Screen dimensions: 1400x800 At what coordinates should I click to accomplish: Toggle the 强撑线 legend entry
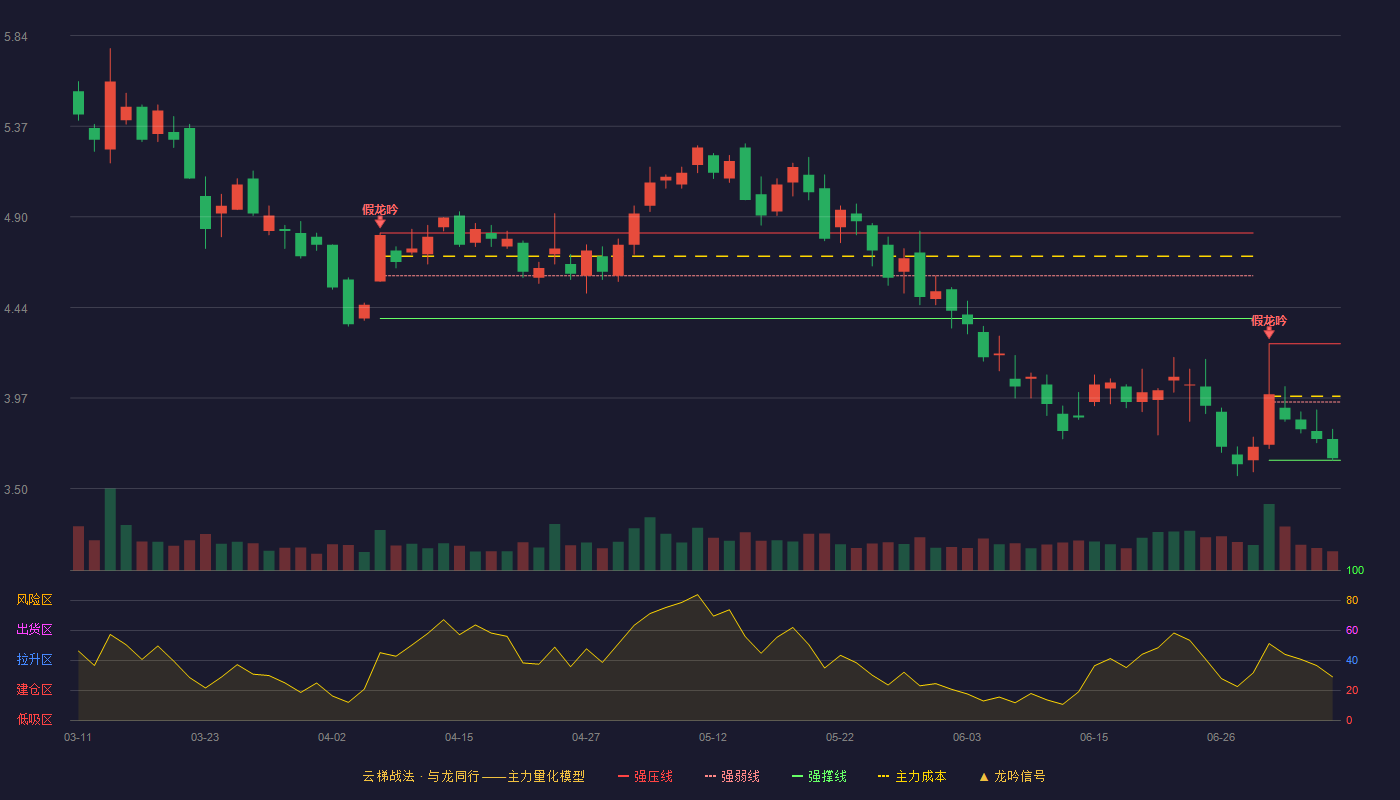pyautogui.click(x=819, y=776)
